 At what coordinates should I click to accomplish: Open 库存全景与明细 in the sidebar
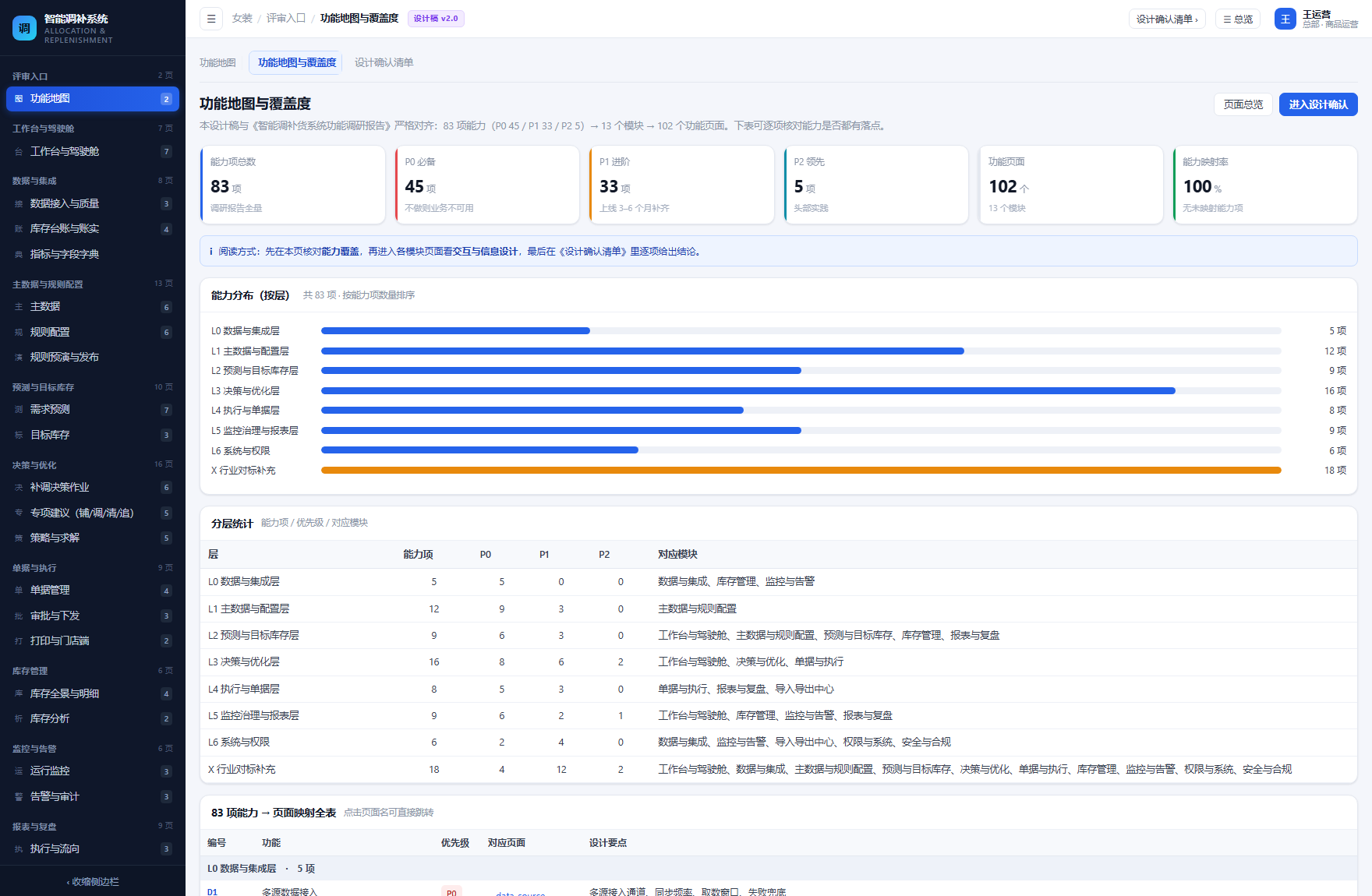coord(93,693)
